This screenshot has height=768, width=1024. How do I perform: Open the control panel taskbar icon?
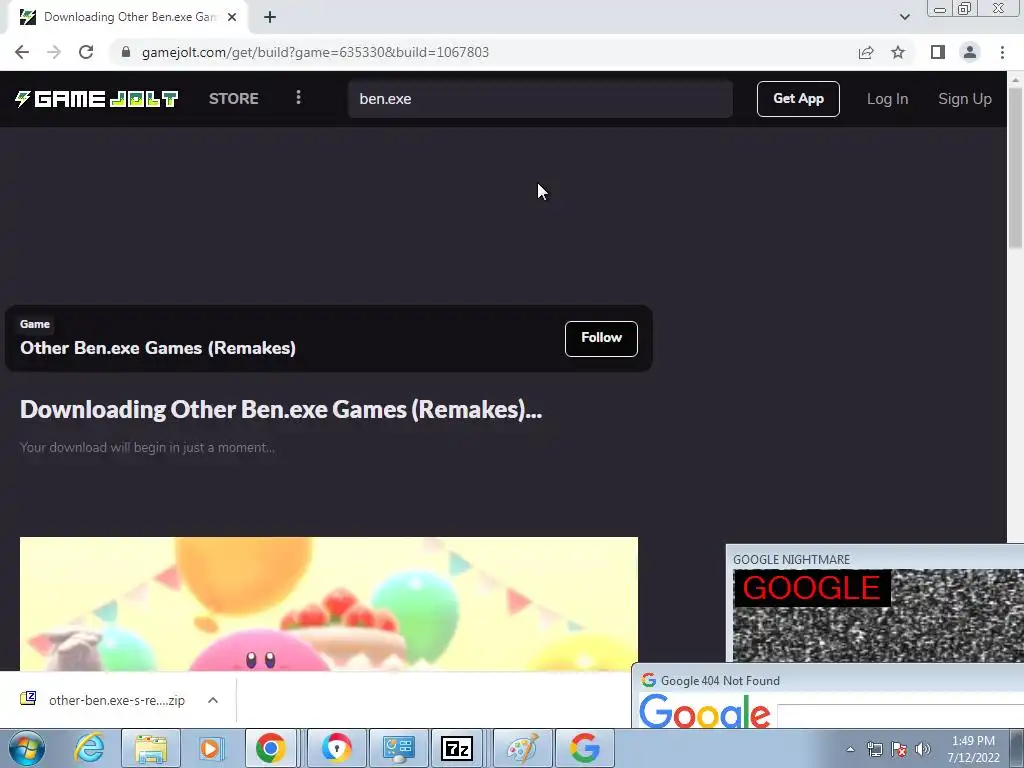(398, 748)
